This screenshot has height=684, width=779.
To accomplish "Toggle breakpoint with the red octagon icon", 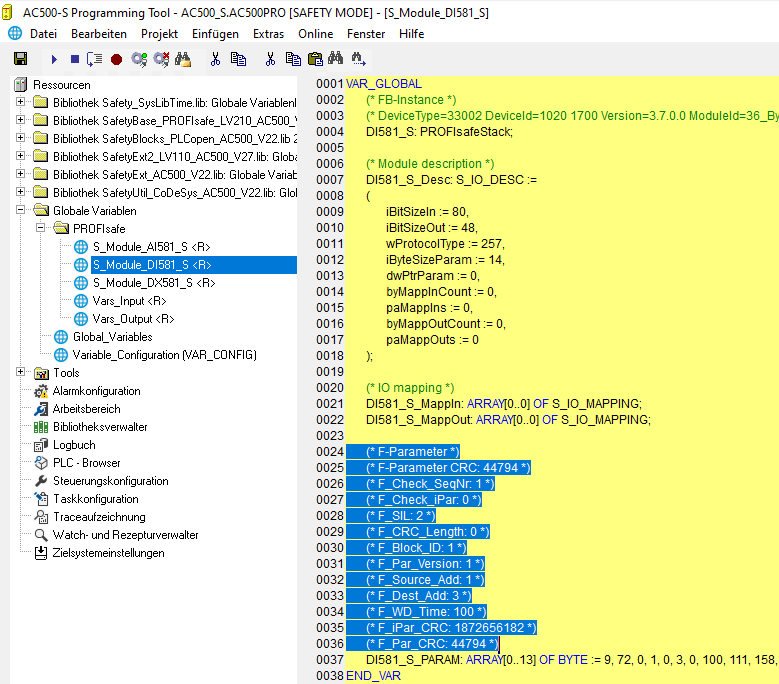I will [116, 60].
